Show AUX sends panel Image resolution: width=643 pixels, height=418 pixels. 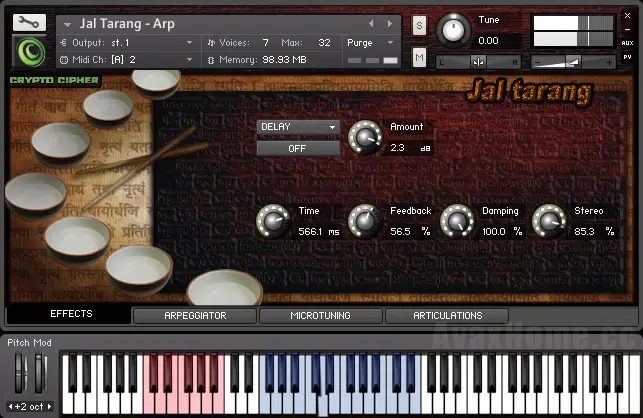coord(627,43)
